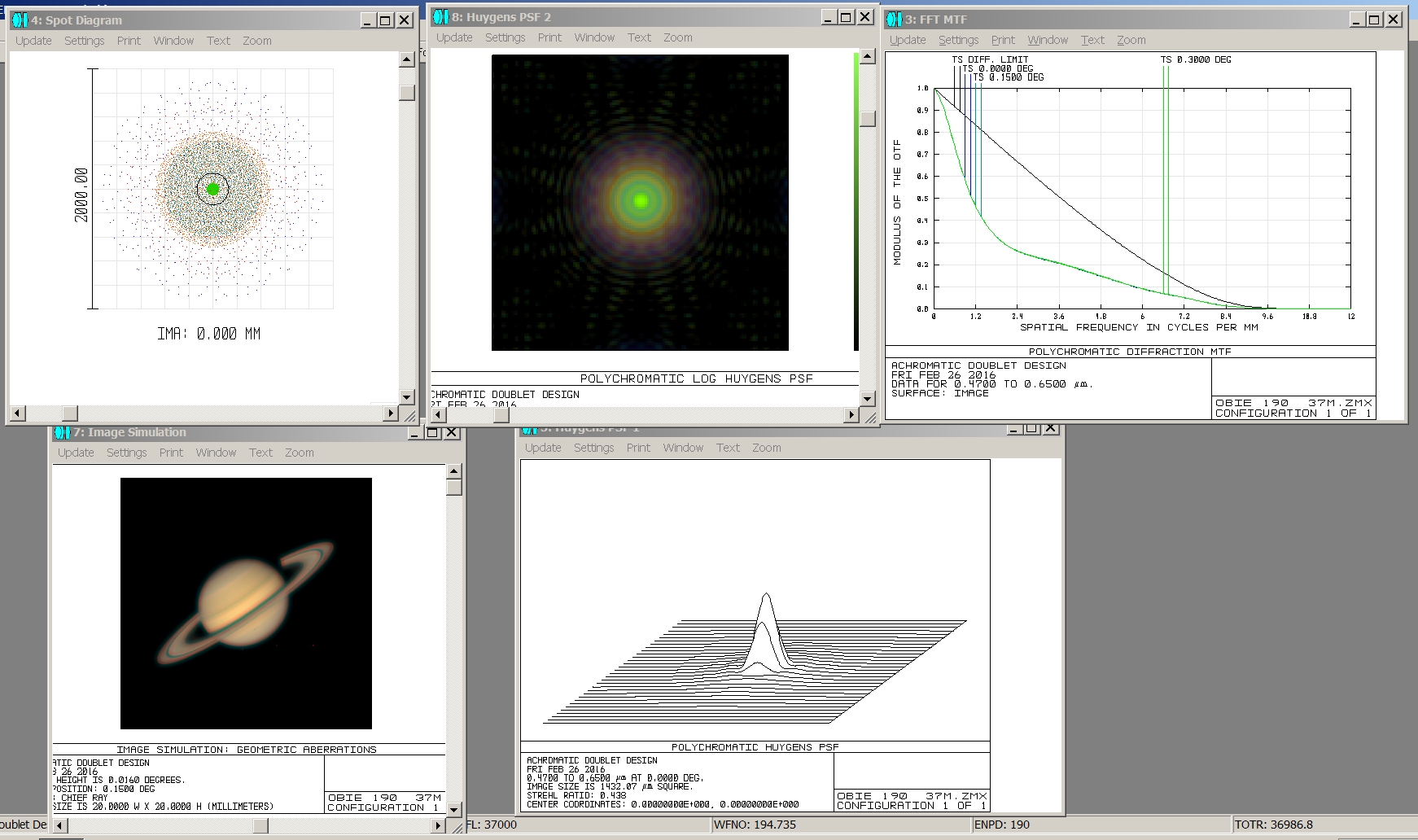
Task: Click Settings in the 3D Huygens PSF window
Action: coord(594,448)
